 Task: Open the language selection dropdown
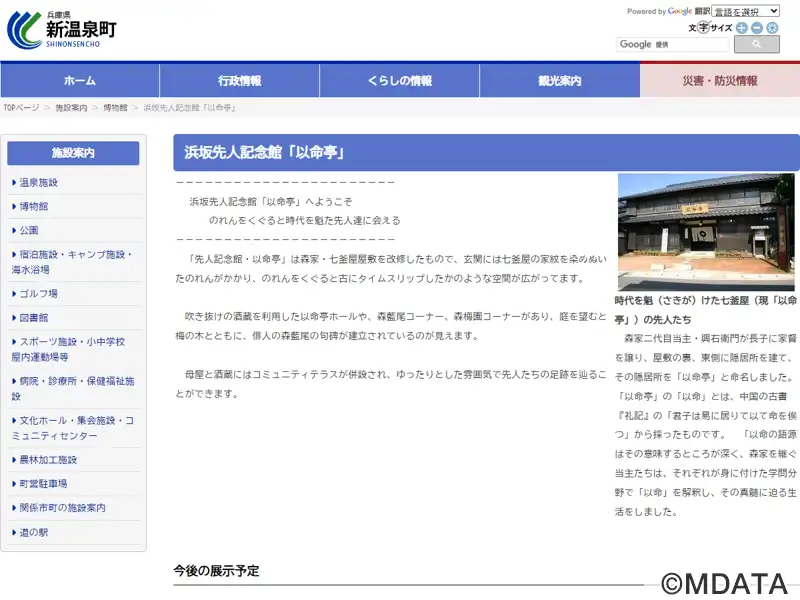coord(745,11)
